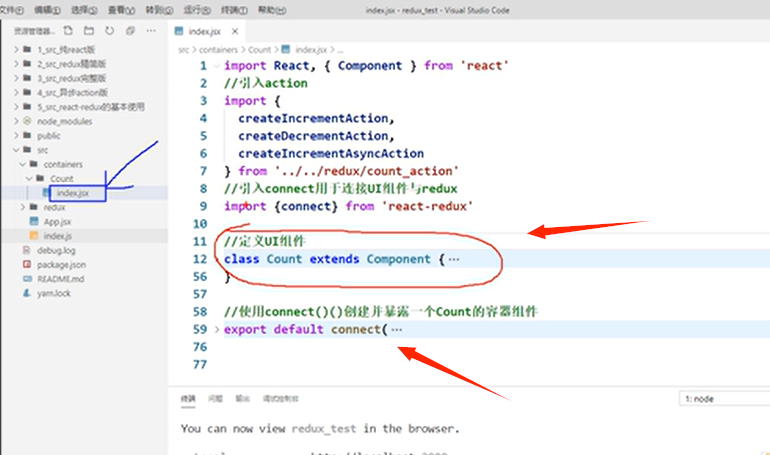Collapse the Count folder chevron

[x=29, y=178]
